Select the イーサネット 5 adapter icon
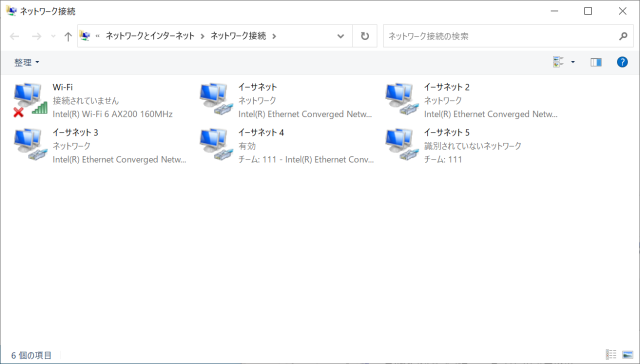Screen dimensions: 640x364 click(402, 144)
